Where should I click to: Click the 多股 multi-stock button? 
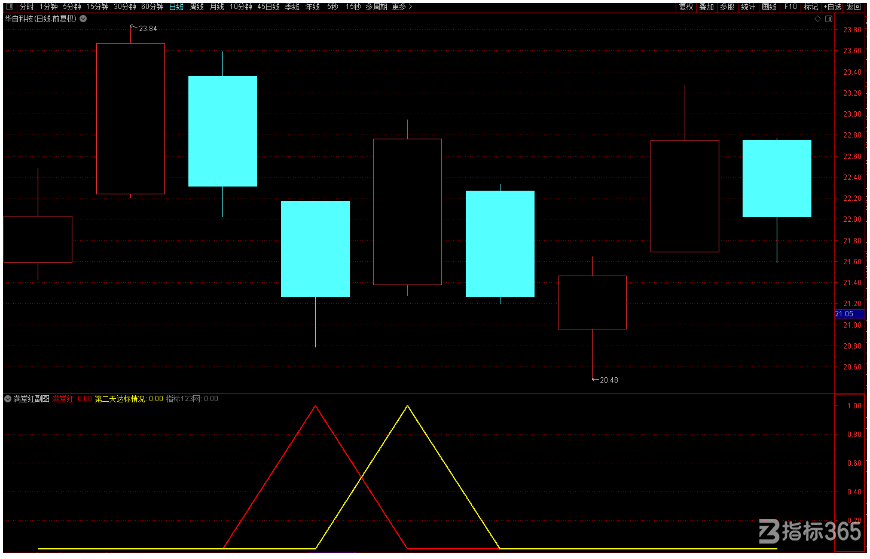click(x=727, y=7)
